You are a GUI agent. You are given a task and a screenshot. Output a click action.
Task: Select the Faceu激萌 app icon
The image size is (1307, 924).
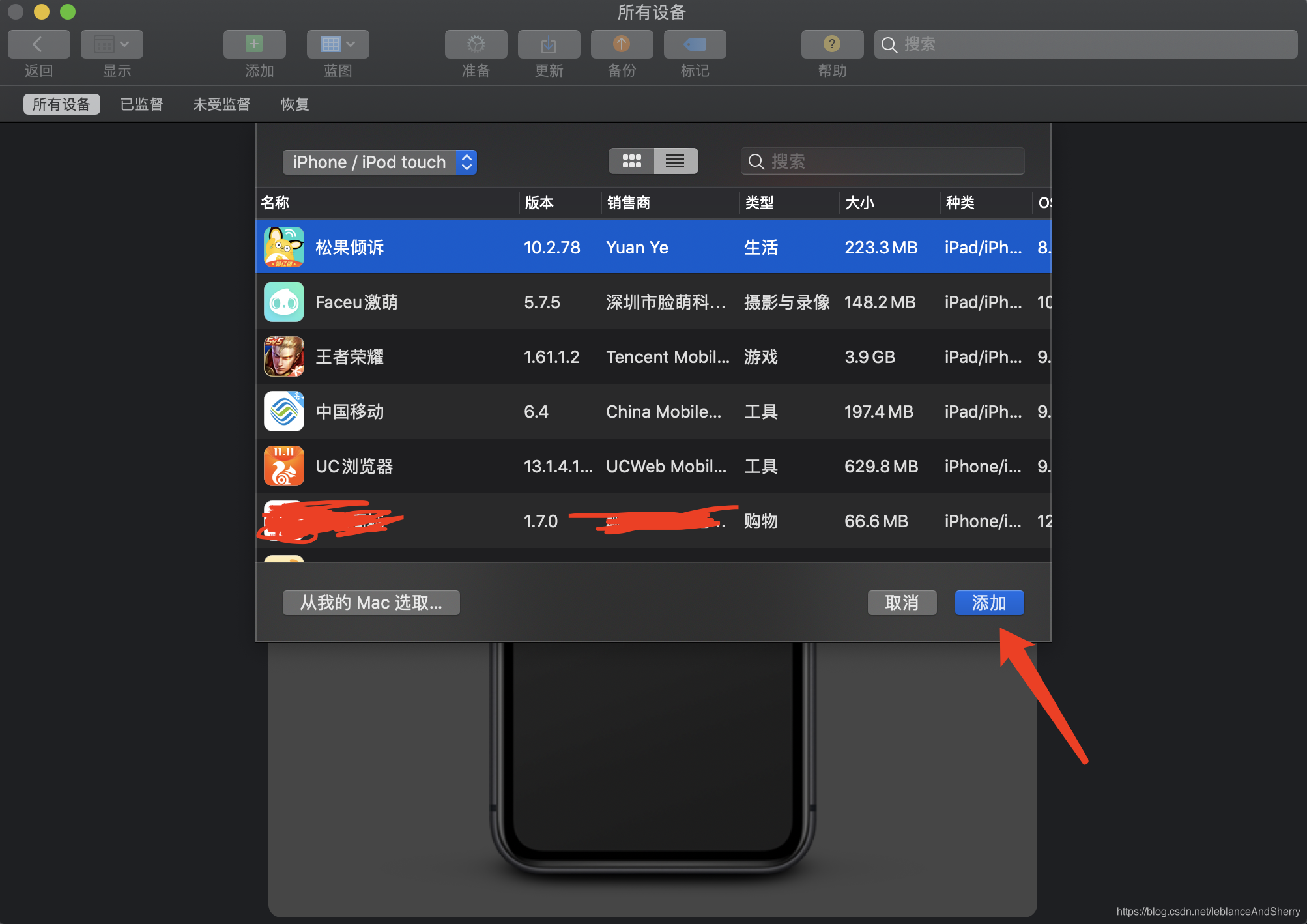pyautogui.click(x=283, y=302)
